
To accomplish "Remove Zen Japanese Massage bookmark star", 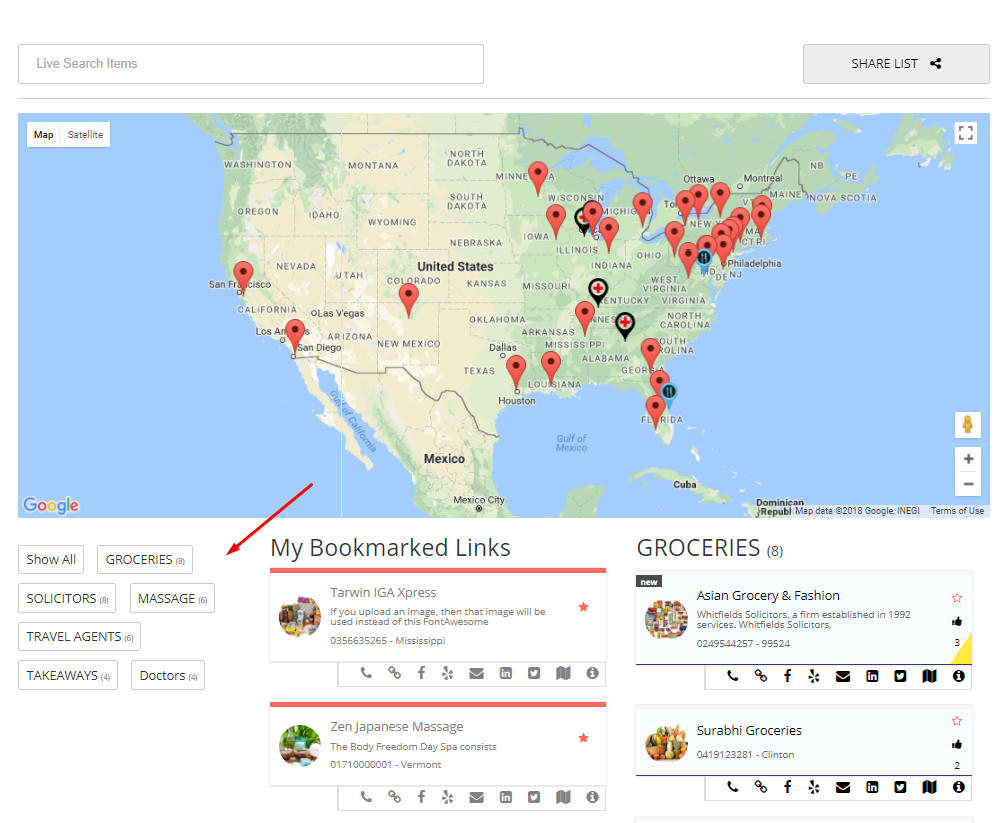I will [x=583, y=738].
